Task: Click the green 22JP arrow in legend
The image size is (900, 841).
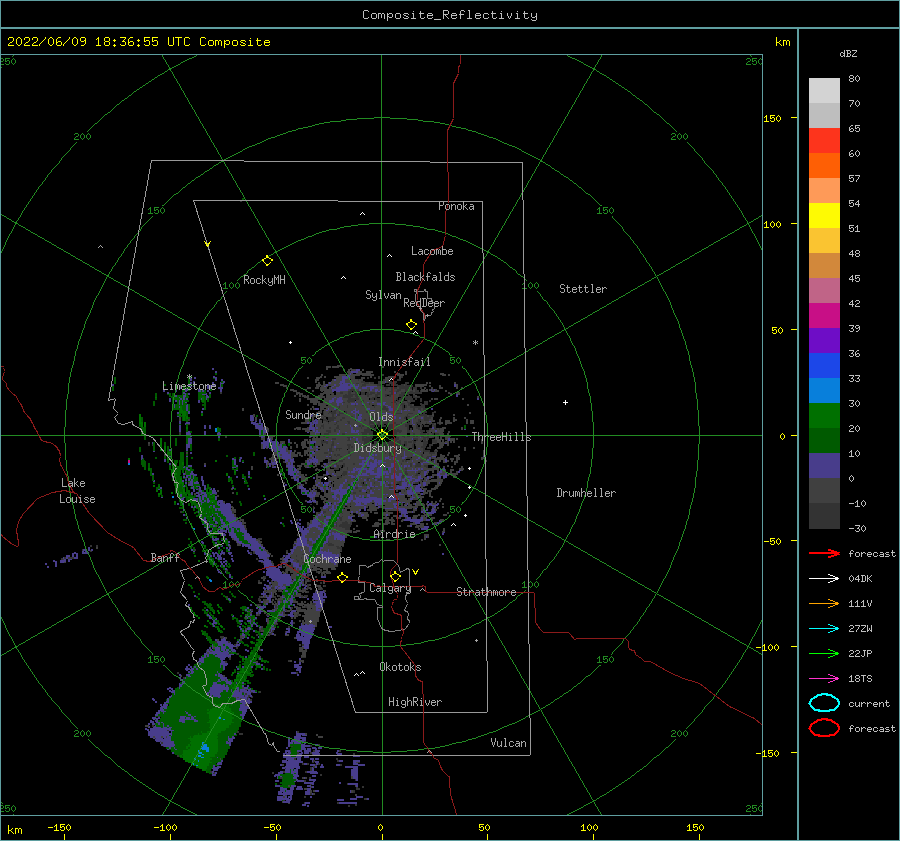Action: point(824,653)
